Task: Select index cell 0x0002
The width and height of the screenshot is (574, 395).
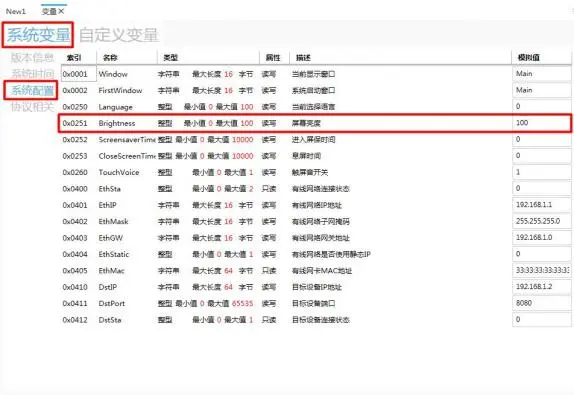Action: [75, 90]
